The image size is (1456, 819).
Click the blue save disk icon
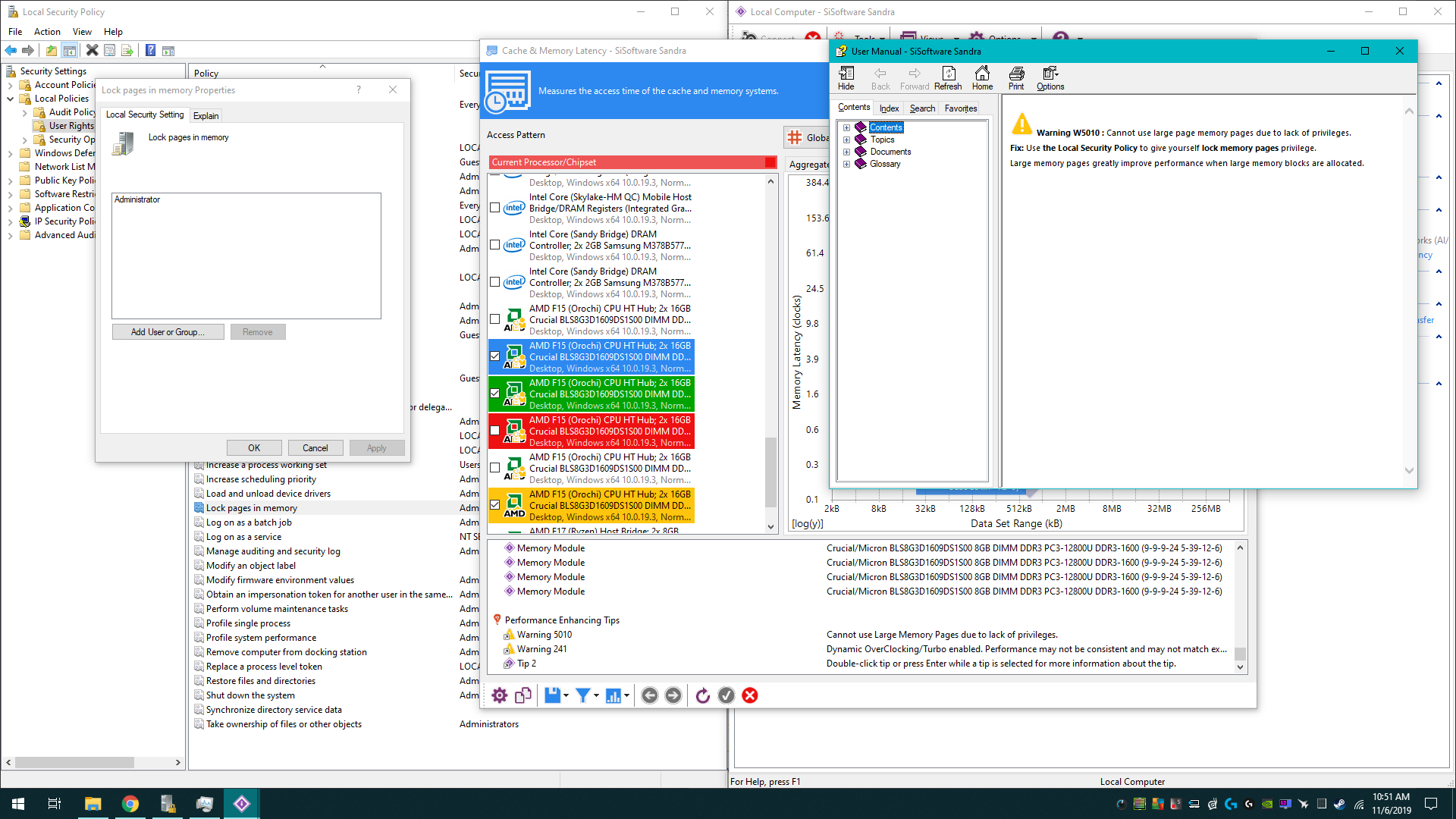[x=552, y=695]
